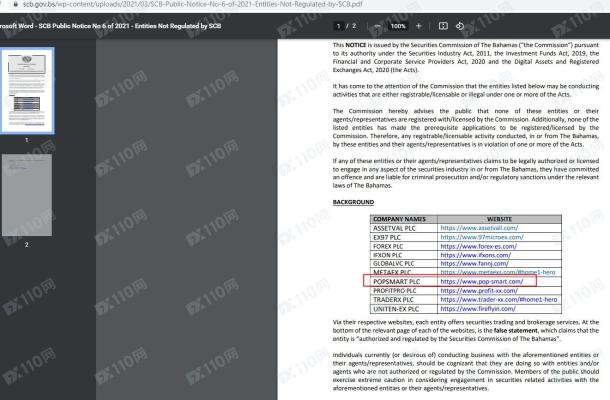The height and width of the screenshot is (400, 610).
Task: Click the ASSETVAL PLC table cell
Action: click(404, 228)
